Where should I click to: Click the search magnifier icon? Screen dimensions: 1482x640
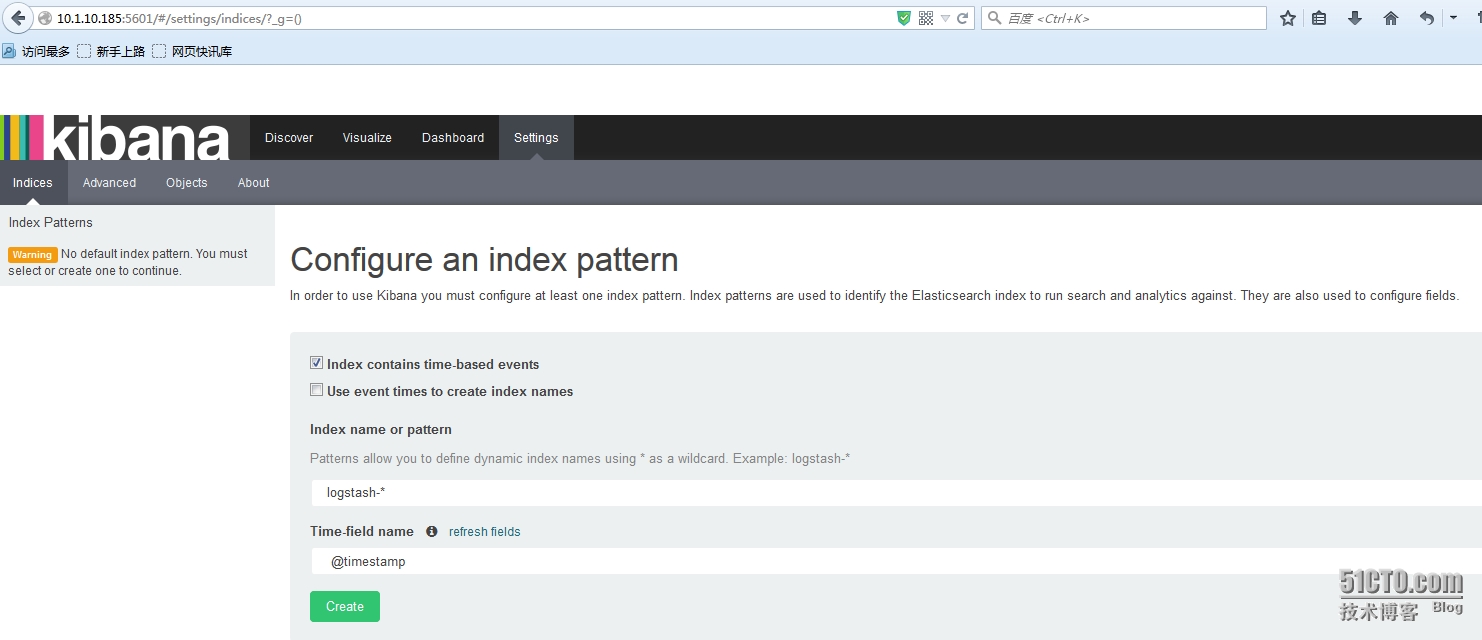994,18
